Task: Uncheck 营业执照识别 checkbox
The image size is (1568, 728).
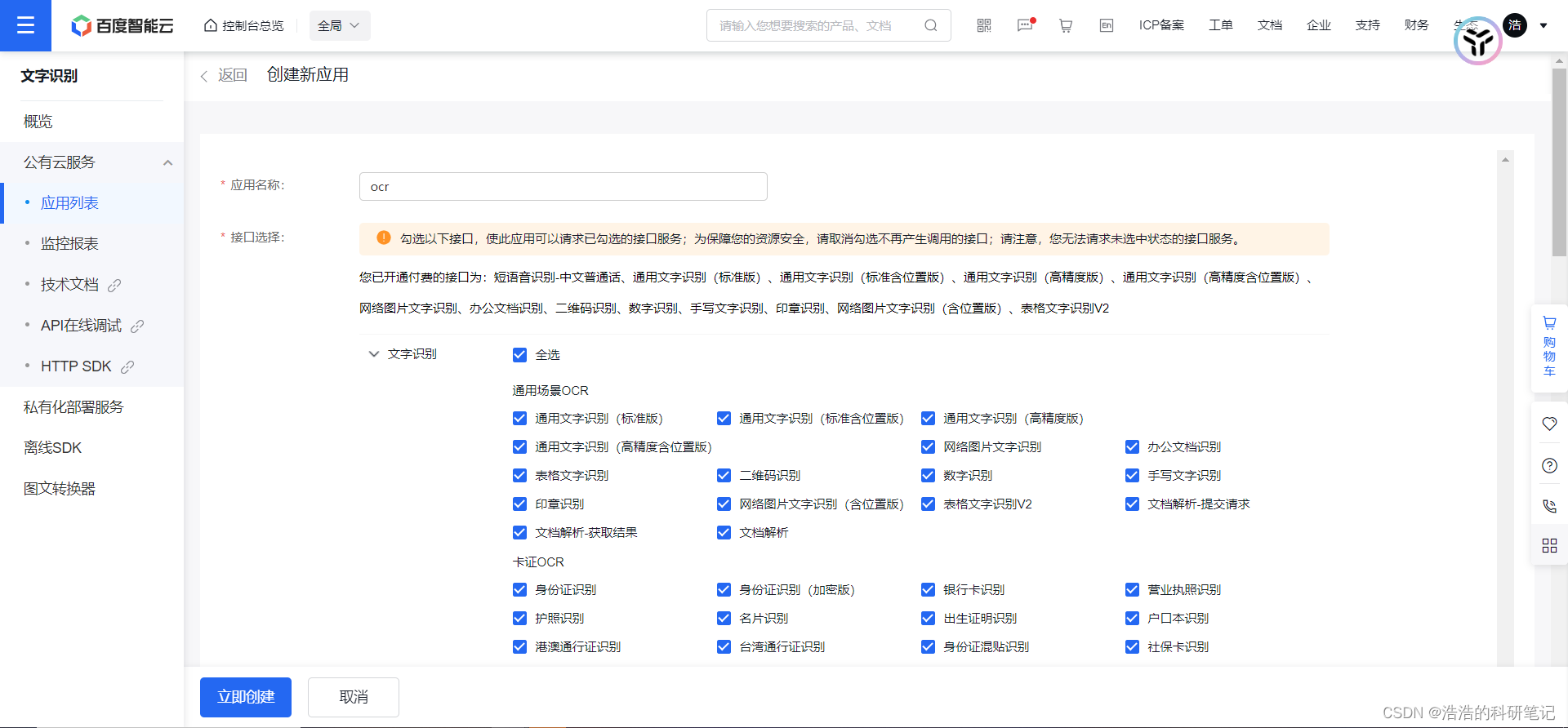Action: (1132, 589)
